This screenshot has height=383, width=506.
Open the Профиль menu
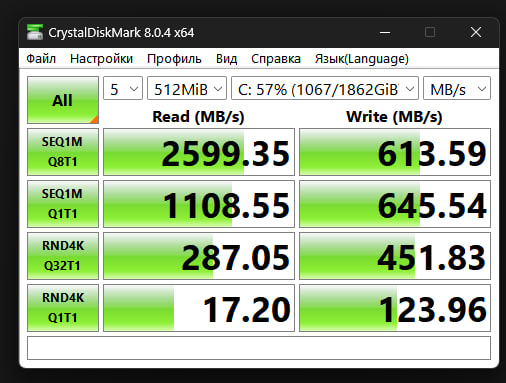174,59
